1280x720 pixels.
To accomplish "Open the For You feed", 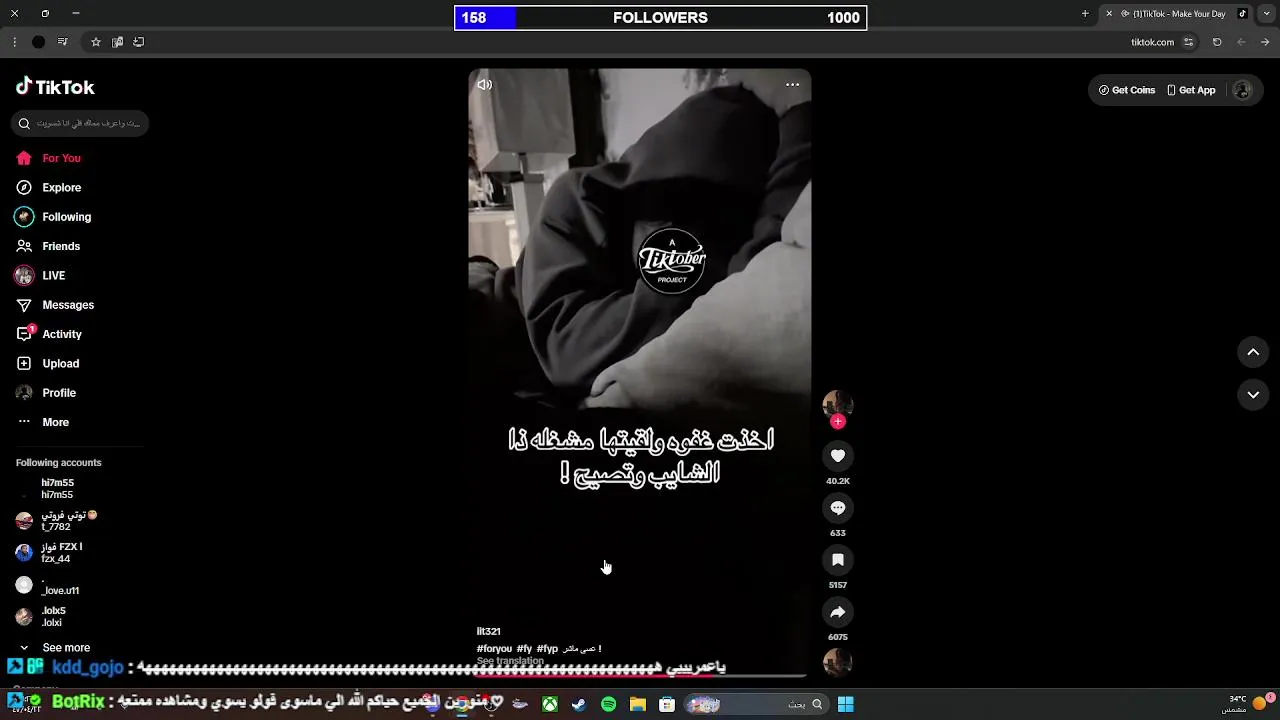I will click(x=48, y=158).
